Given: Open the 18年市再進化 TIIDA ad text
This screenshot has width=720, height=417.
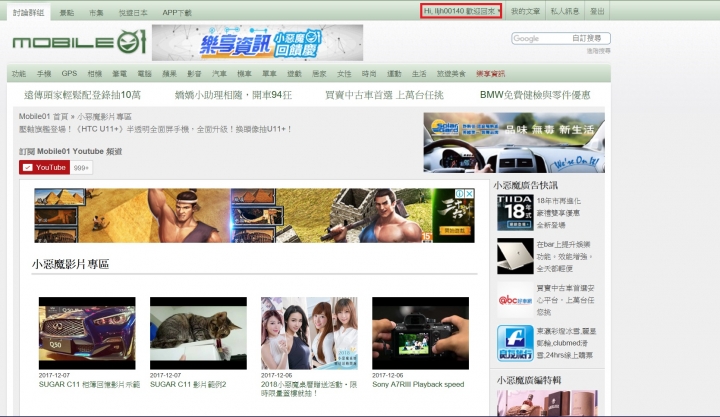Looking at the screenshot, I should pos(559,213).
